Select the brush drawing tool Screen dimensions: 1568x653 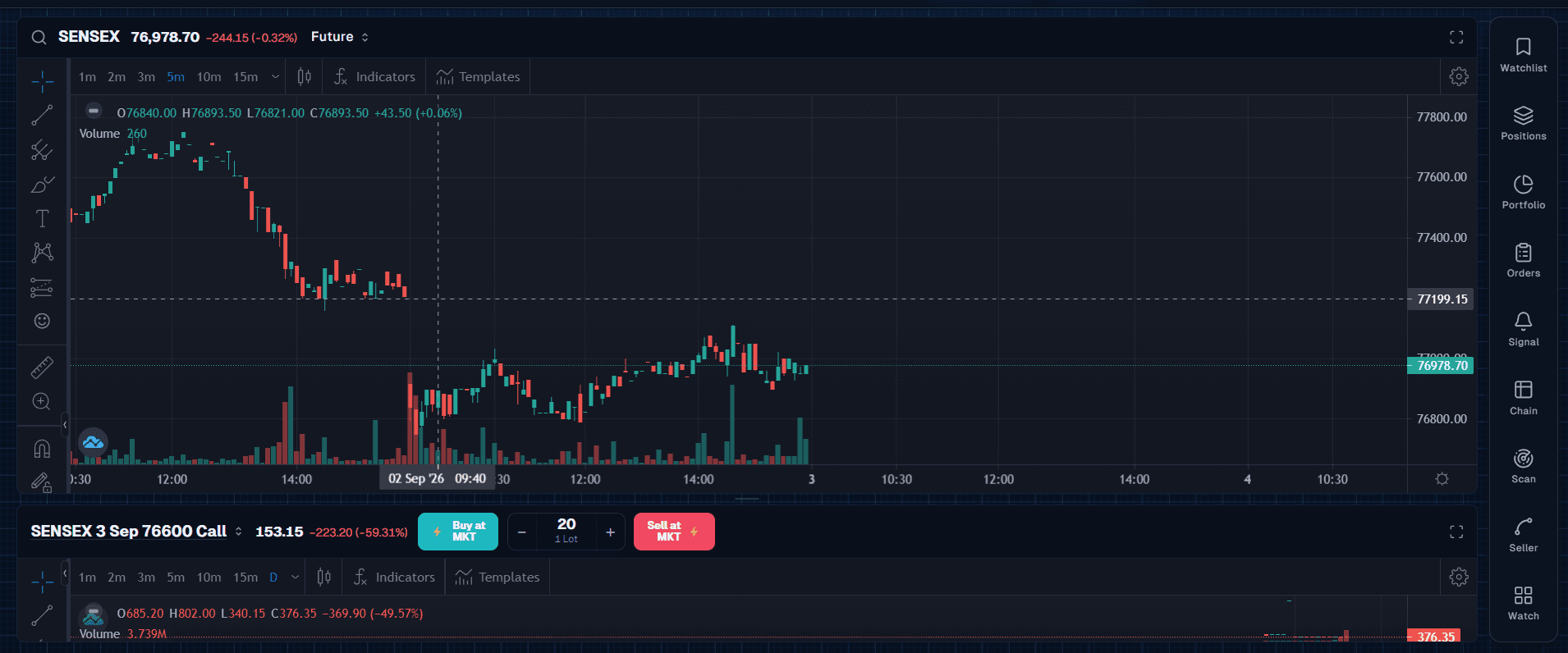tap(42, 184)
